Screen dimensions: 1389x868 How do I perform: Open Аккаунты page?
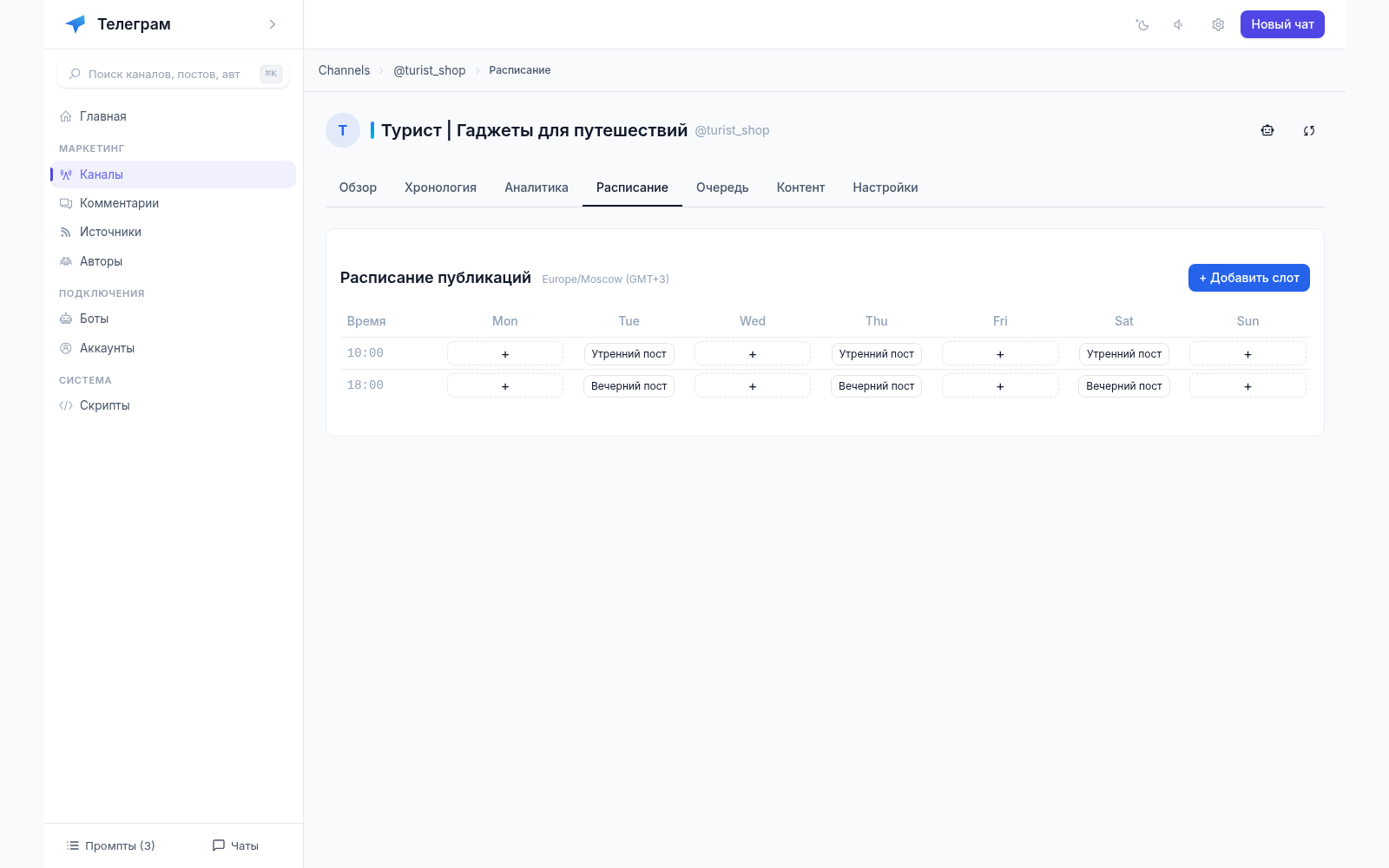pyautogui.click(x=174, y=348)
